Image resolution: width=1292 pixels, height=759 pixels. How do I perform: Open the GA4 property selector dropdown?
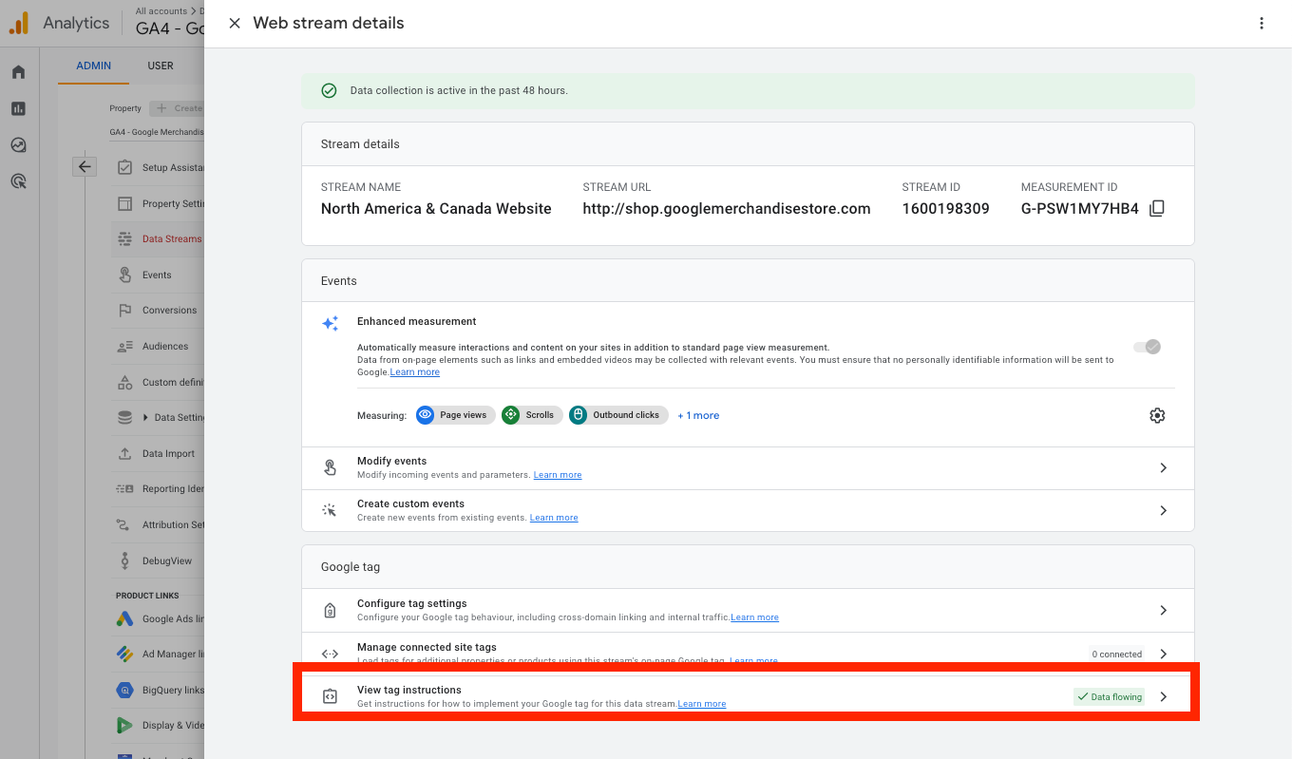click(x=157, y=132)
